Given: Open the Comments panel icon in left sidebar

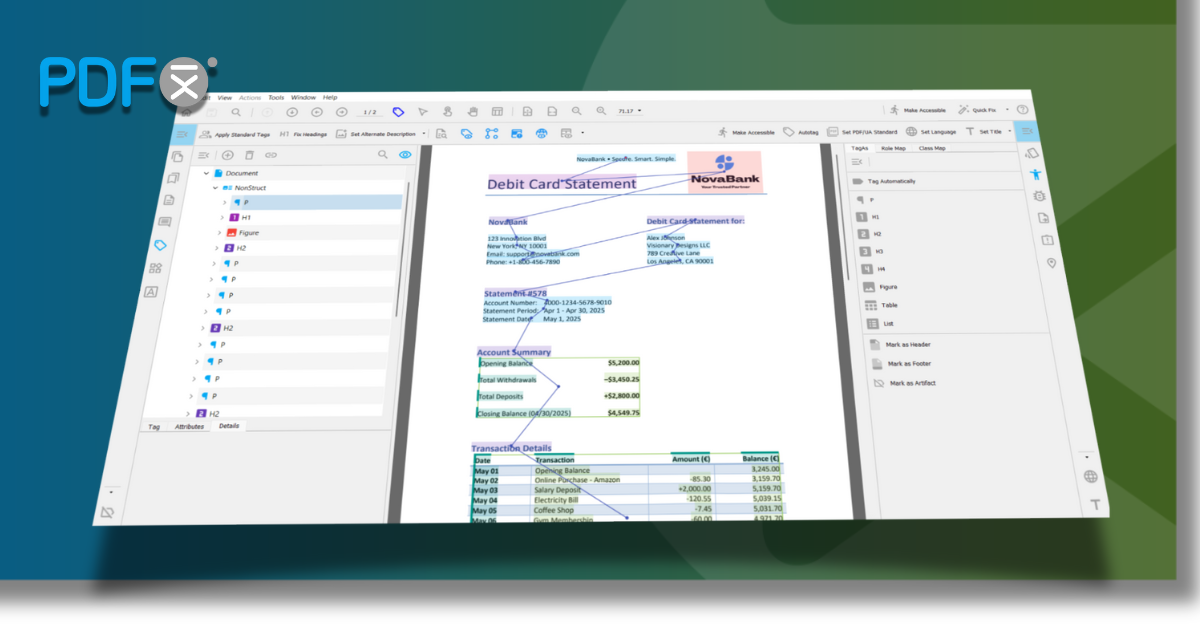Looking at the screenshot, I should [x=164, y=222].
